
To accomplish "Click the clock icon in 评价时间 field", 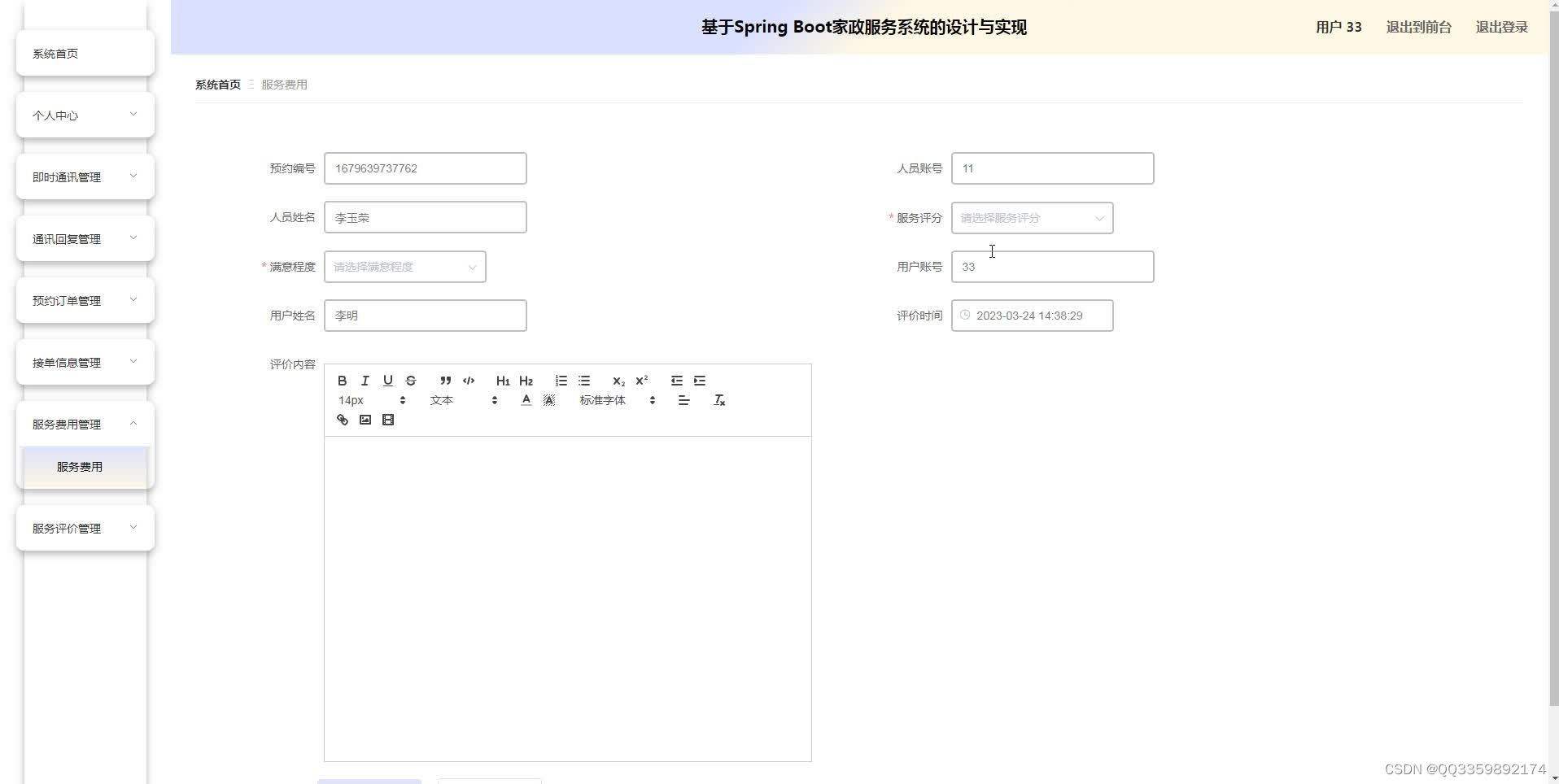I will coord(965,315).
